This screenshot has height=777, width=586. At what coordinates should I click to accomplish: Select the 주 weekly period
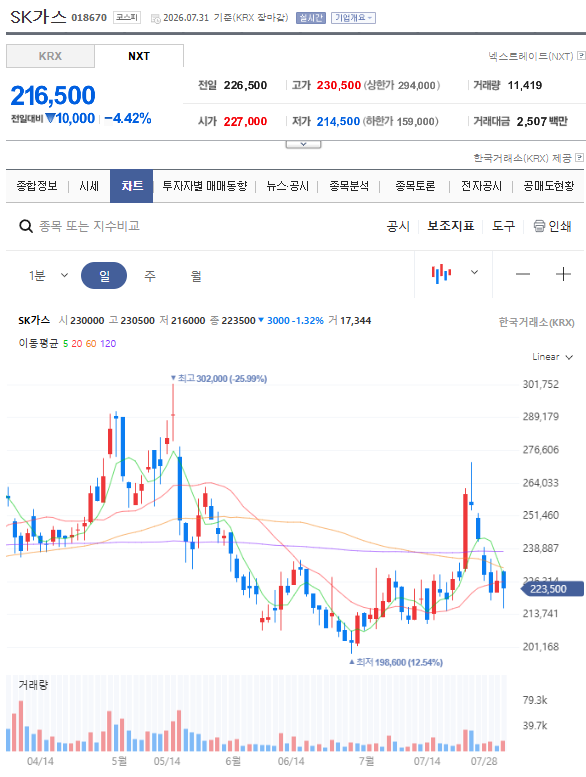(x=150, y=276)
